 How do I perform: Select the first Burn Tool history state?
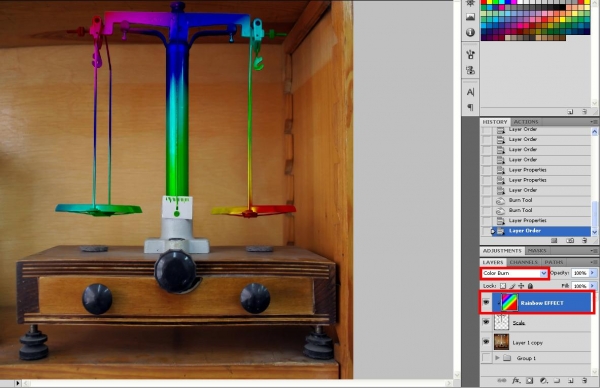click(x=541, y=200)
